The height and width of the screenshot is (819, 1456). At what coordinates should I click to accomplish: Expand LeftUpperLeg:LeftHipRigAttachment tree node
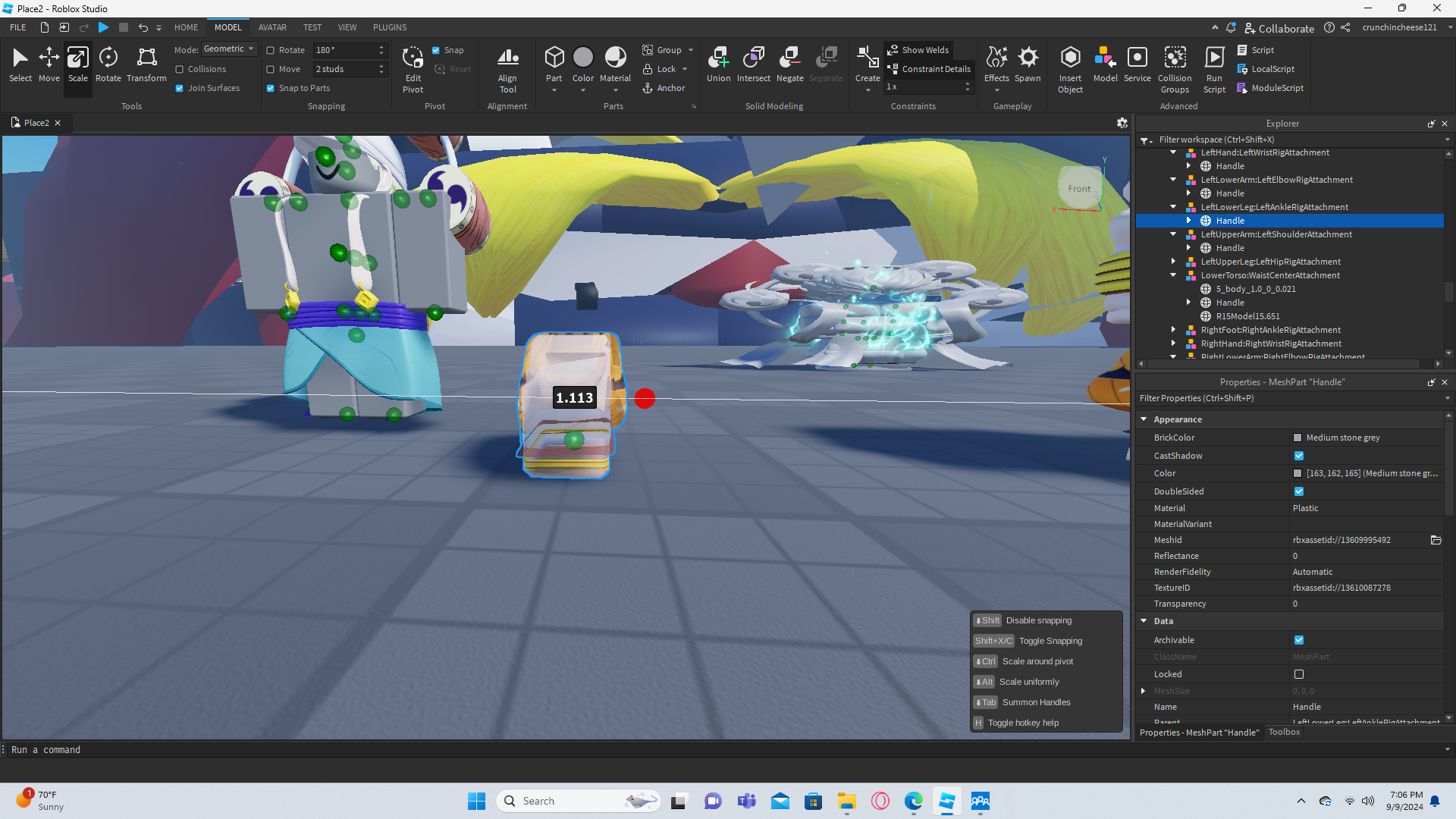1173,262
